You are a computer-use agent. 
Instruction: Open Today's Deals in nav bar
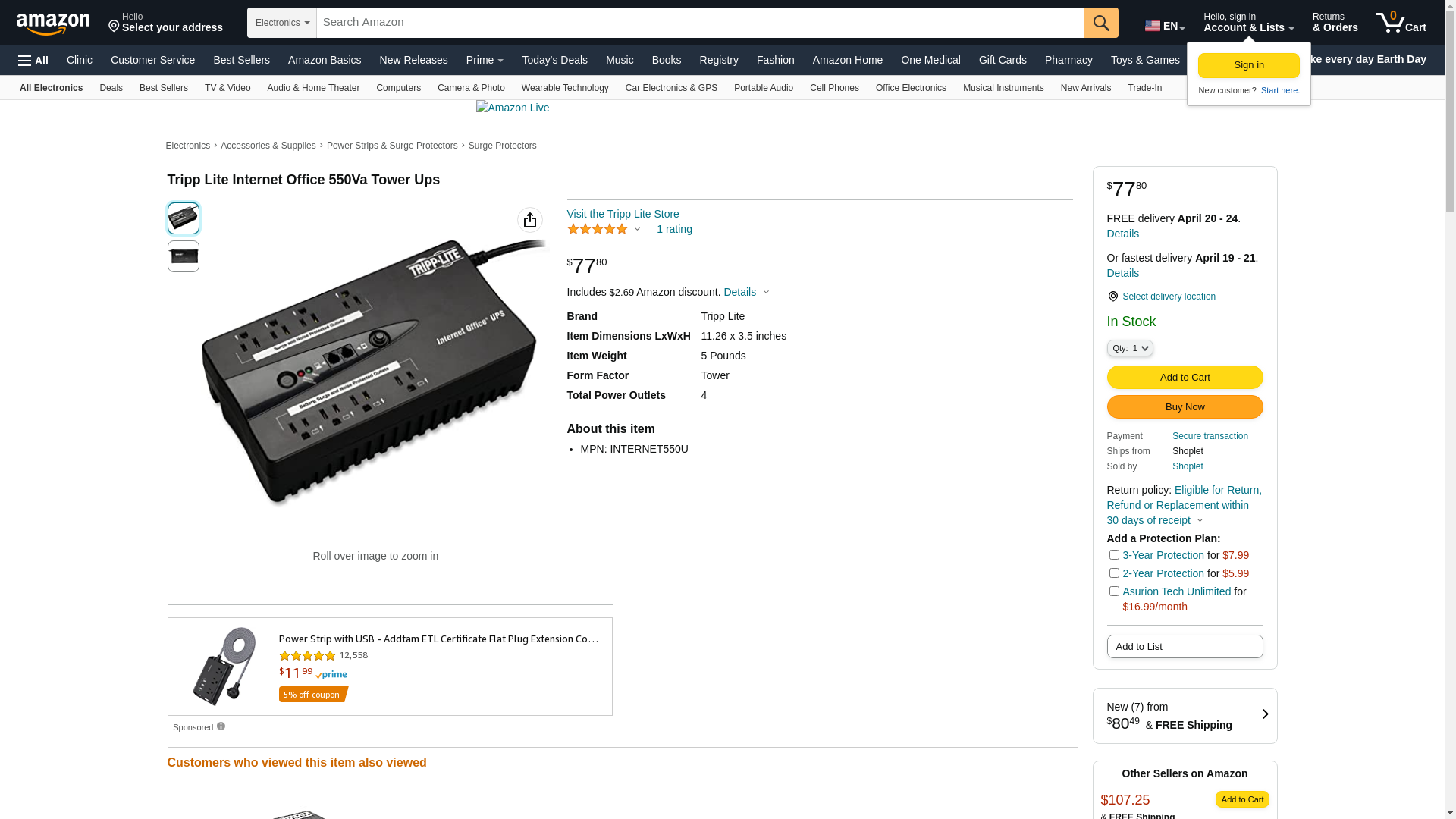pyautogui.click(x=554, y=60)
